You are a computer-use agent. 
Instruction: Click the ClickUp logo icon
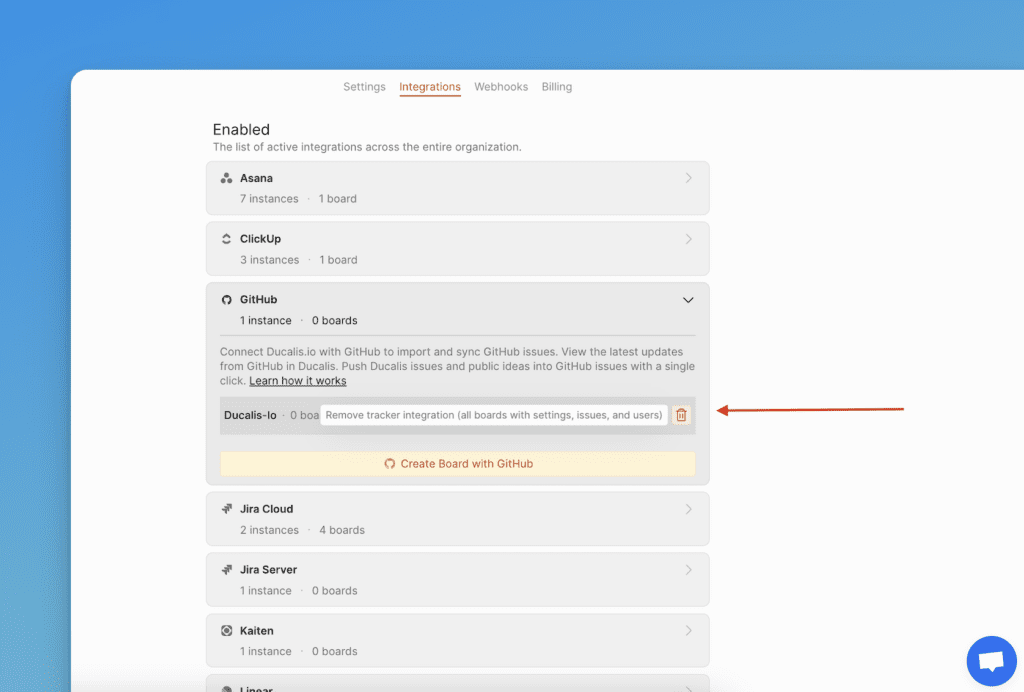[x=227, y=240]
